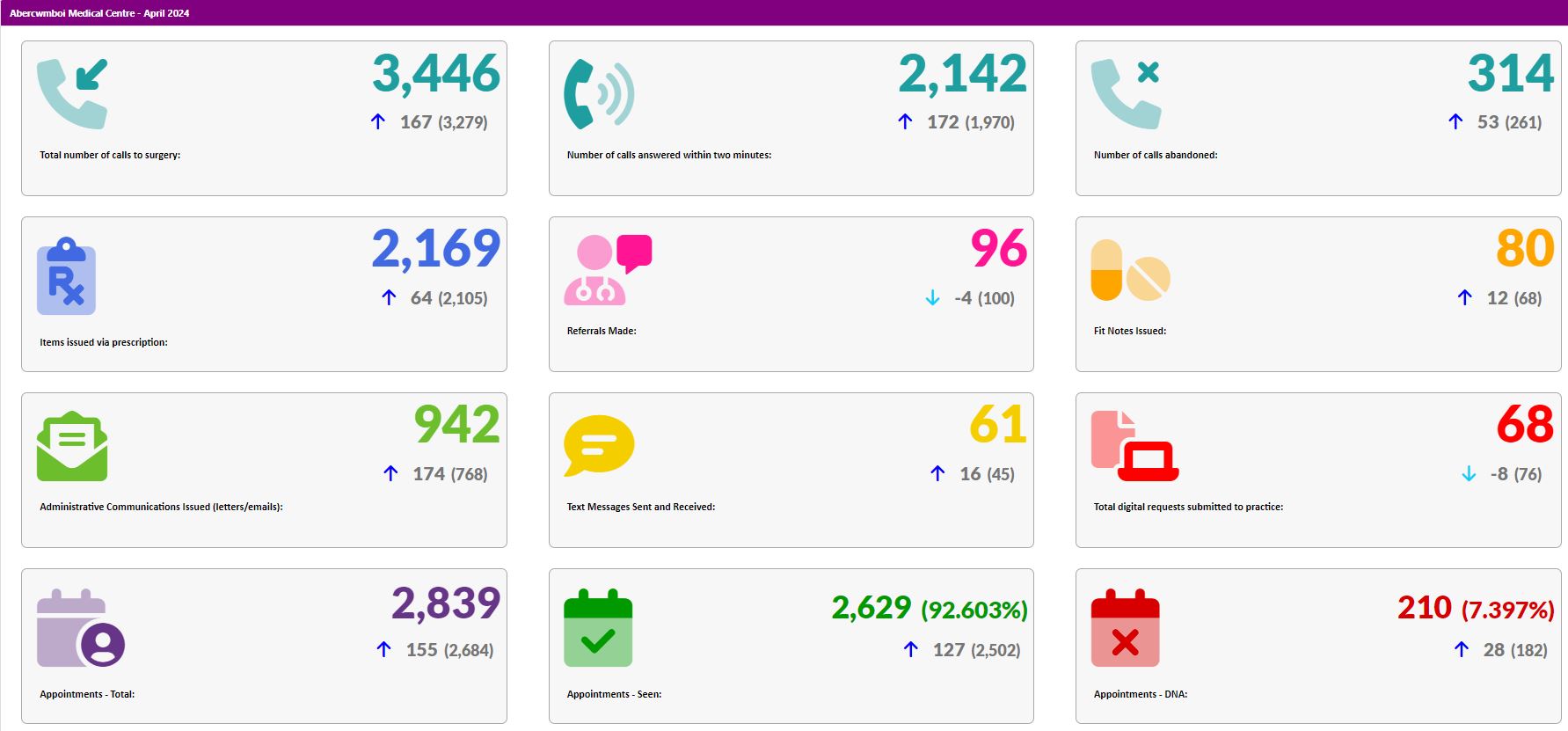Click the total calls value 3,446
Viewport: 1568px width, 731px height.
pos(436,73)
